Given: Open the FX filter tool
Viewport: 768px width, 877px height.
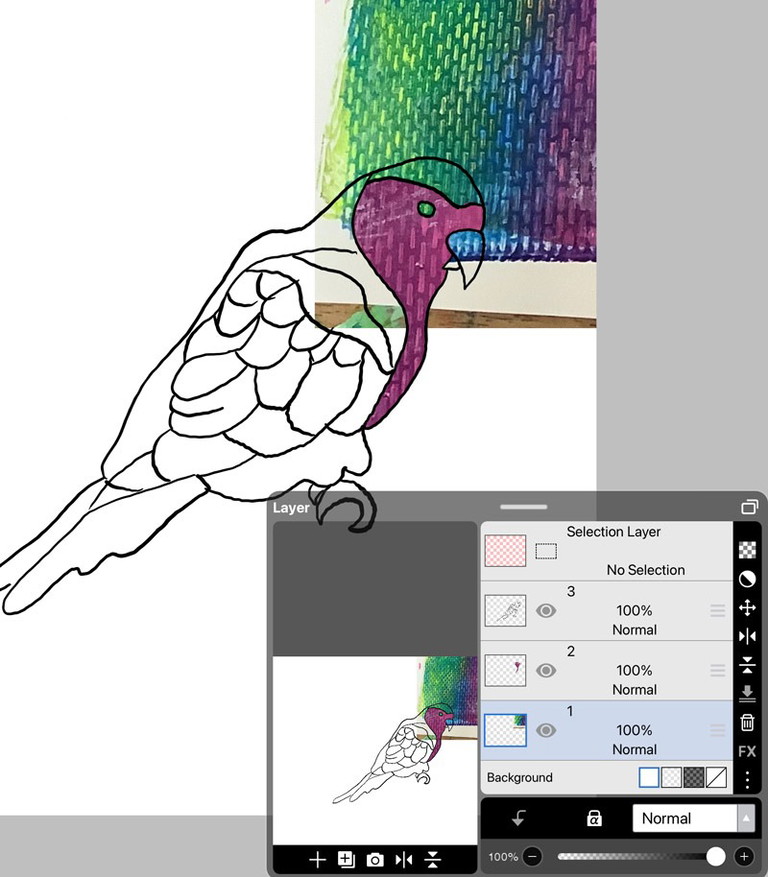Looking at the screenshot, I should [747, 751].
